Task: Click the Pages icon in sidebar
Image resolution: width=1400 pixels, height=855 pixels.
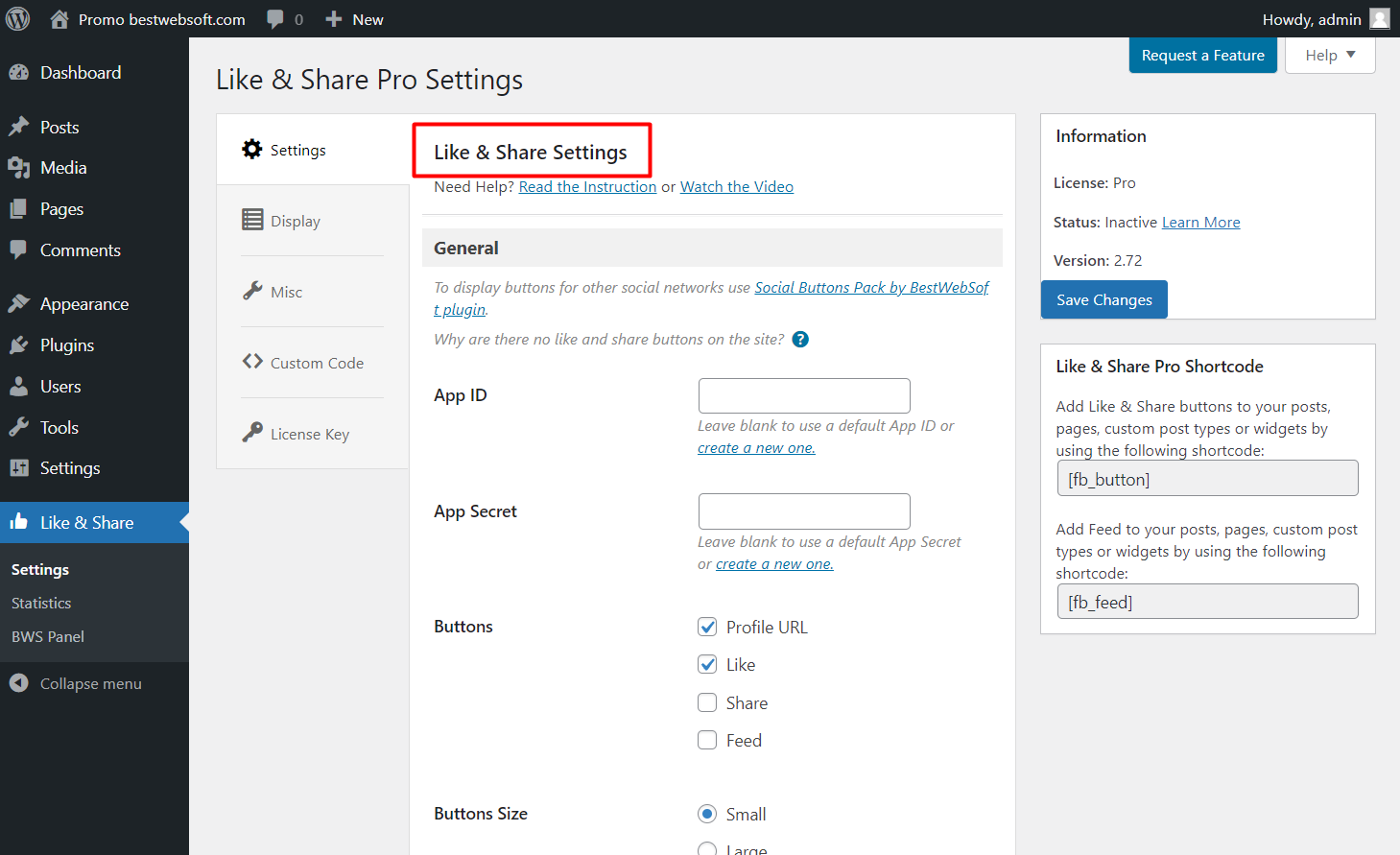Action: [18, 209]
